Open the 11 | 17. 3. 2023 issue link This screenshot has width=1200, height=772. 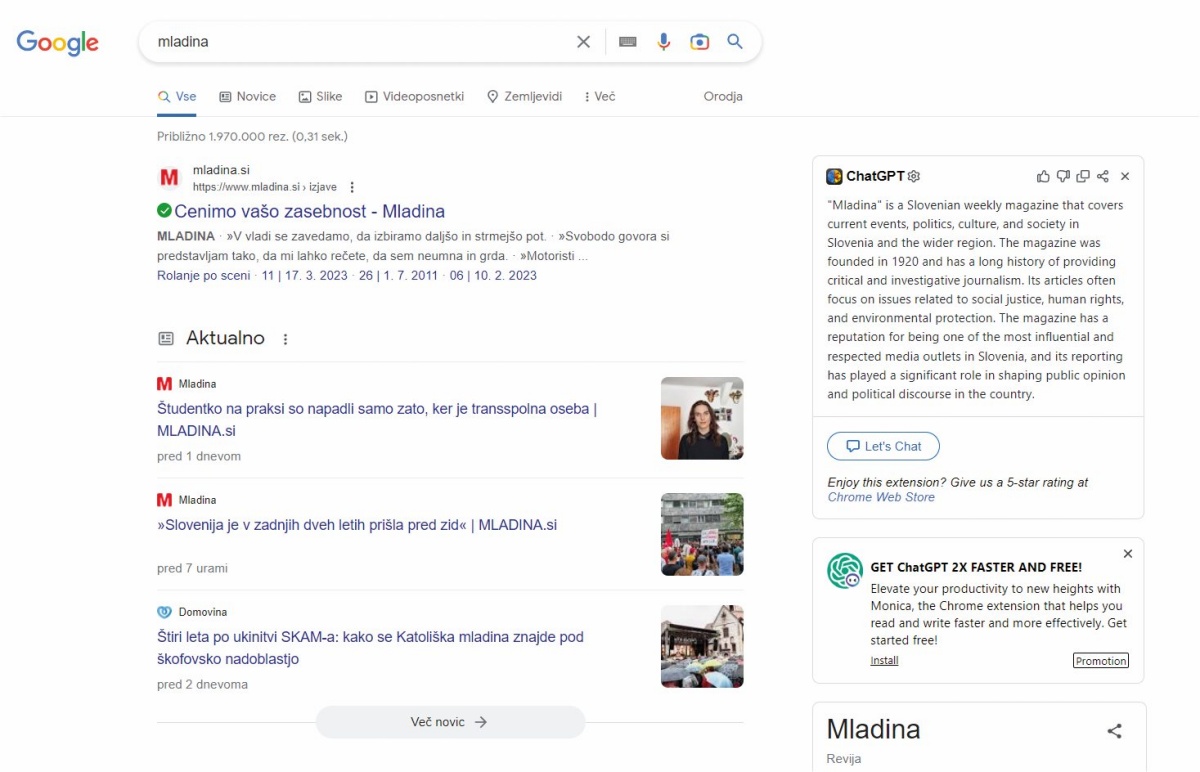[305, 275]
